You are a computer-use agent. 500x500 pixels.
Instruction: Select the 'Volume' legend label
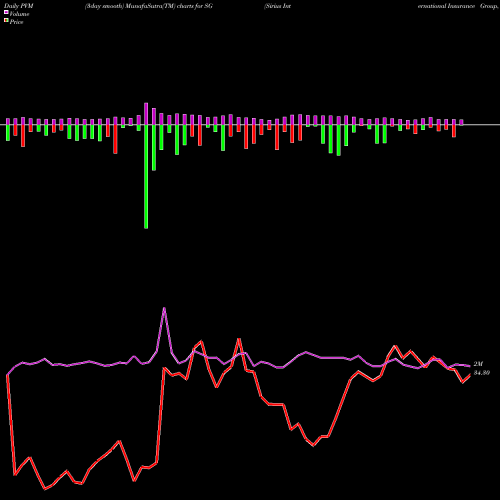click(x=19, y=14)
